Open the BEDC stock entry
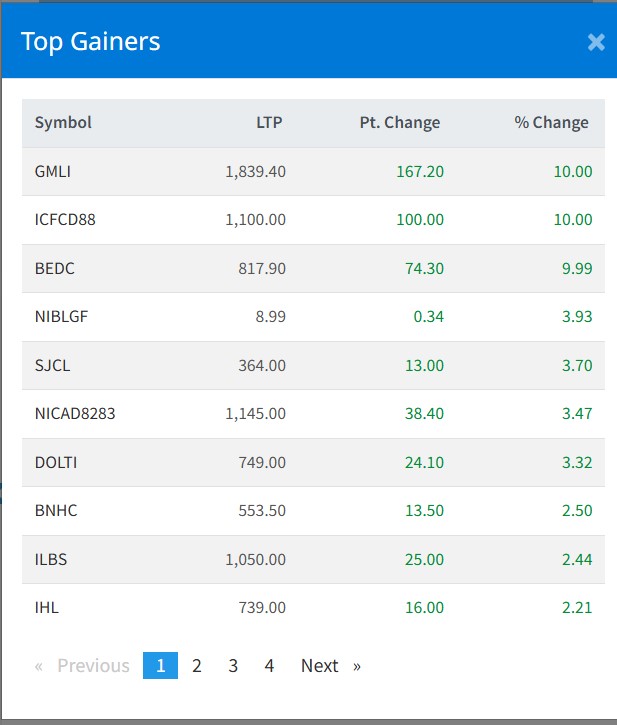 pos(55,269)
